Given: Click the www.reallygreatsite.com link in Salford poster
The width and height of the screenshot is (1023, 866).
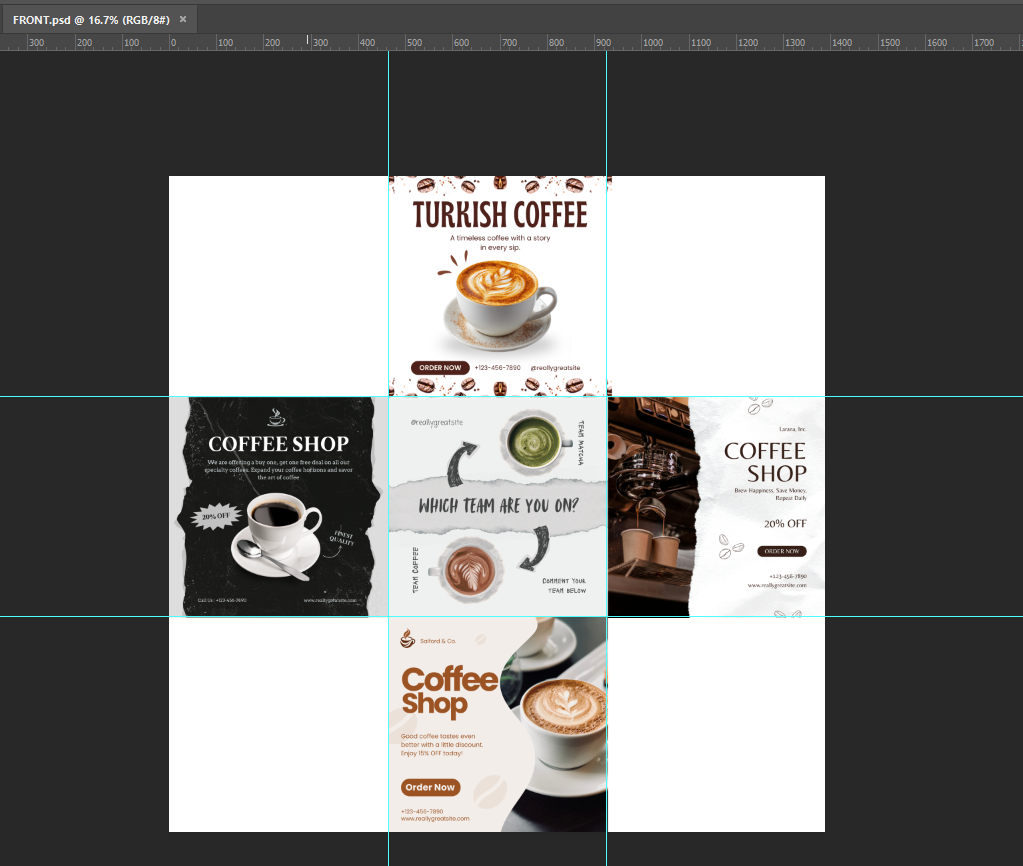Looking at the screenshot, I should click(x=435, y=818).
